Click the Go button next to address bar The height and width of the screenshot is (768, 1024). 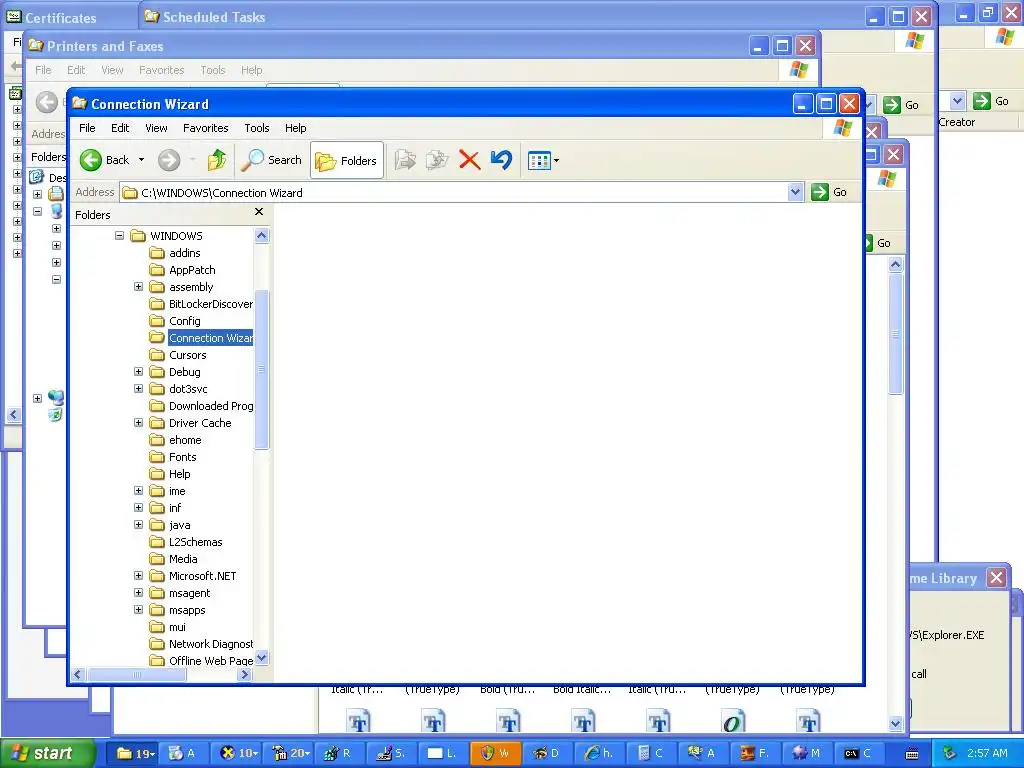(829, 192)
